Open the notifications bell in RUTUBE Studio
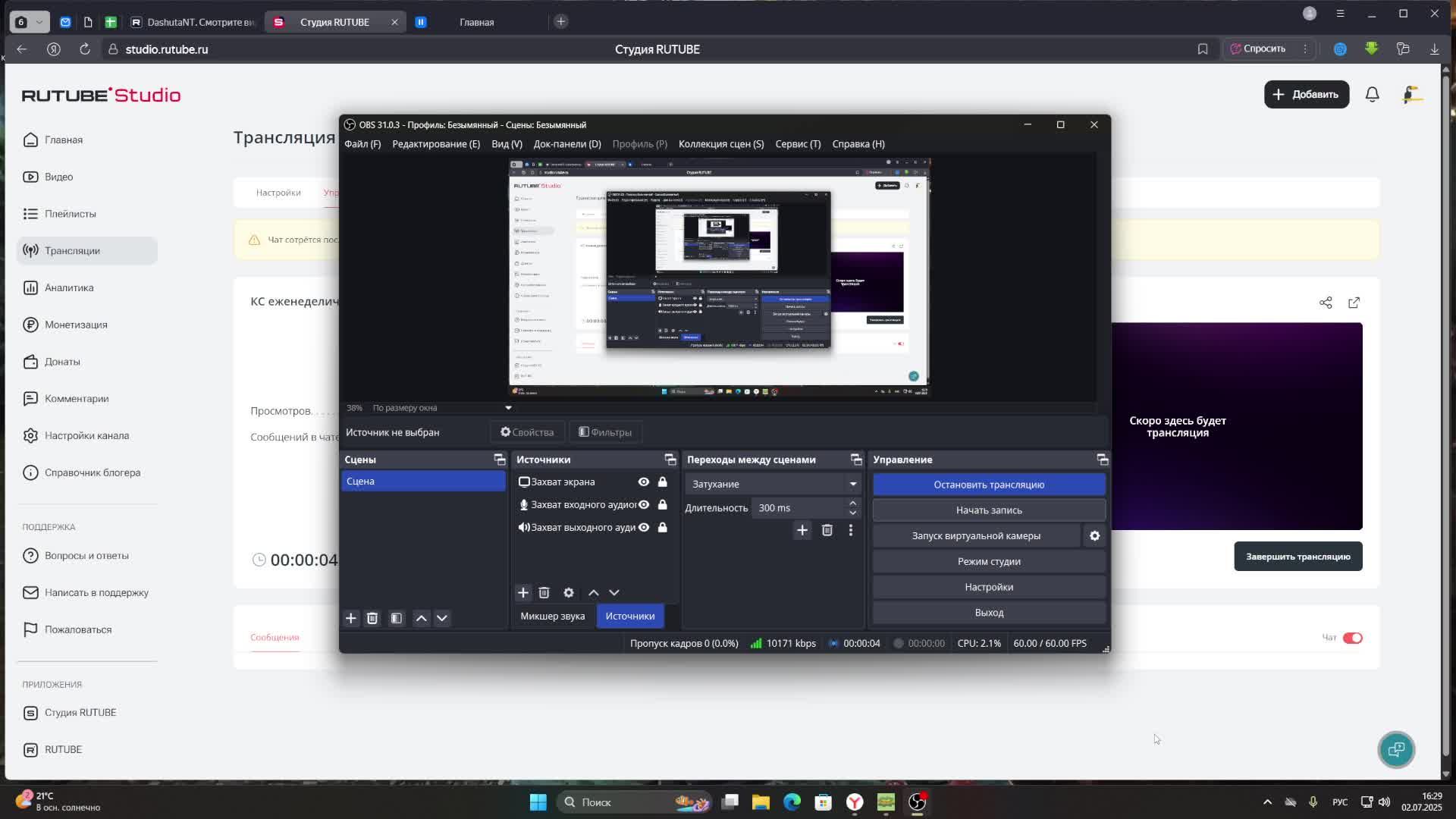The width and height of the screenshot is (1456, 819). (1372, 95)
